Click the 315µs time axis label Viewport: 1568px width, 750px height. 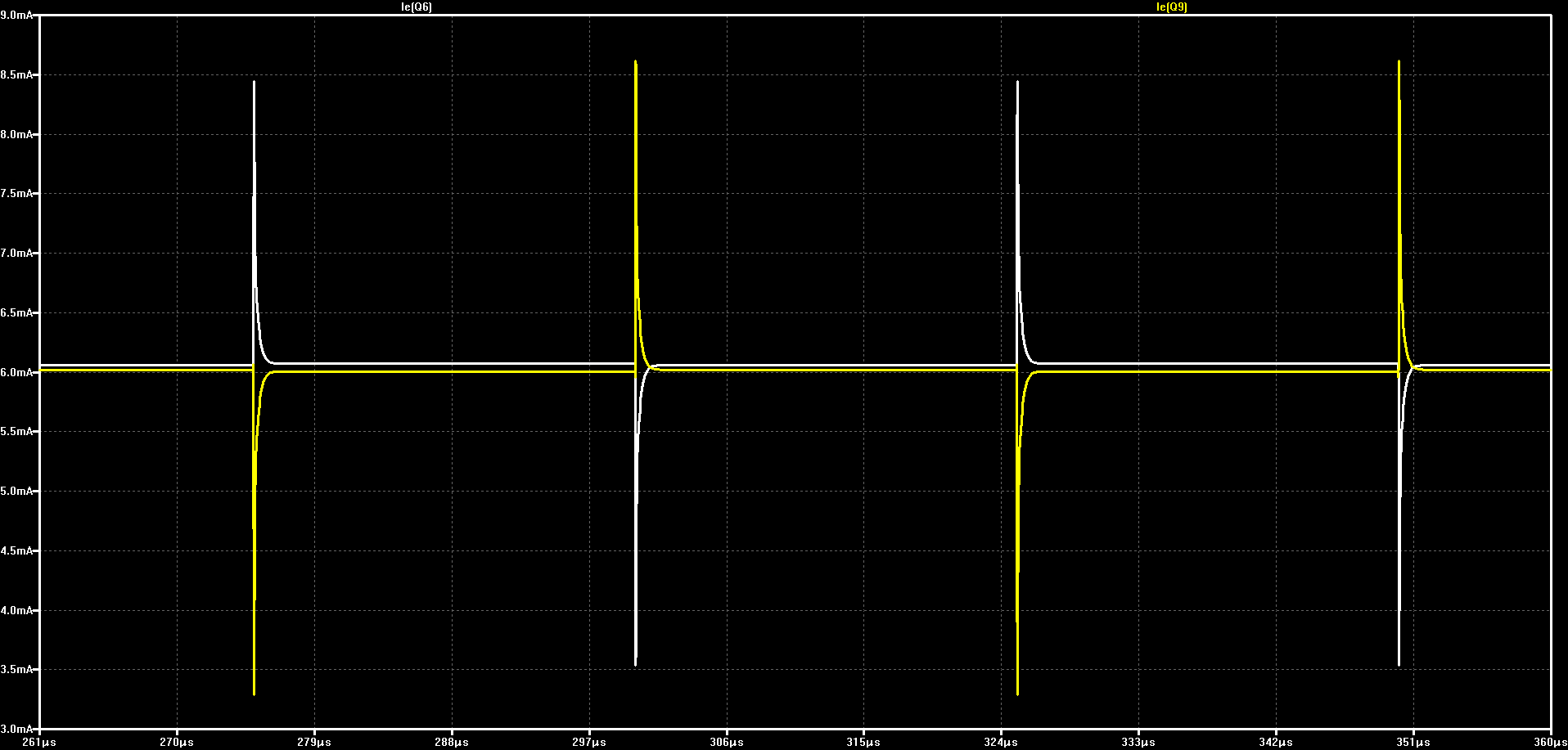(x=863, y=742)
